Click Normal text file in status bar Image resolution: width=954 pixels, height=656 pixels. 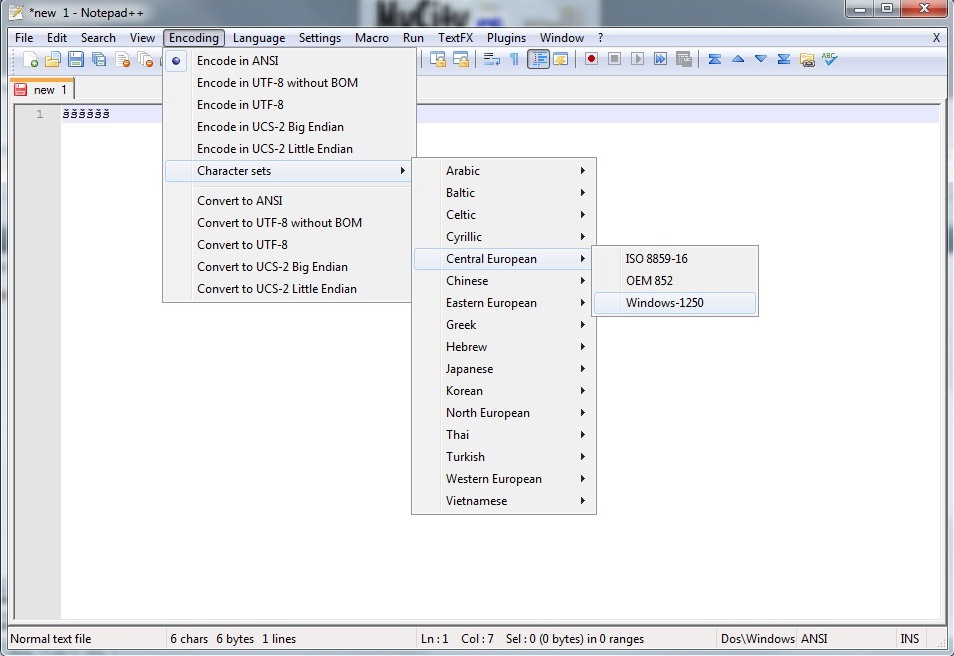(50, 639)
